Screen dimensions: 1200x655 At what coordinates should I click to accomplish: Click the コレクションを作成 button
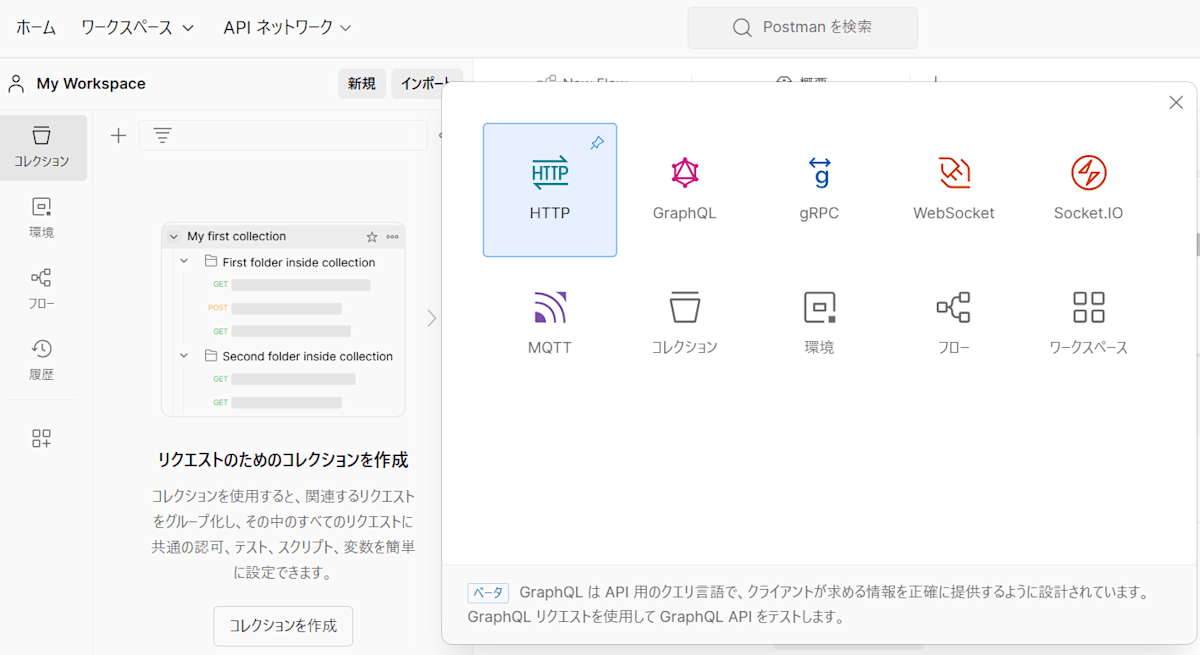tap(283, 626)
